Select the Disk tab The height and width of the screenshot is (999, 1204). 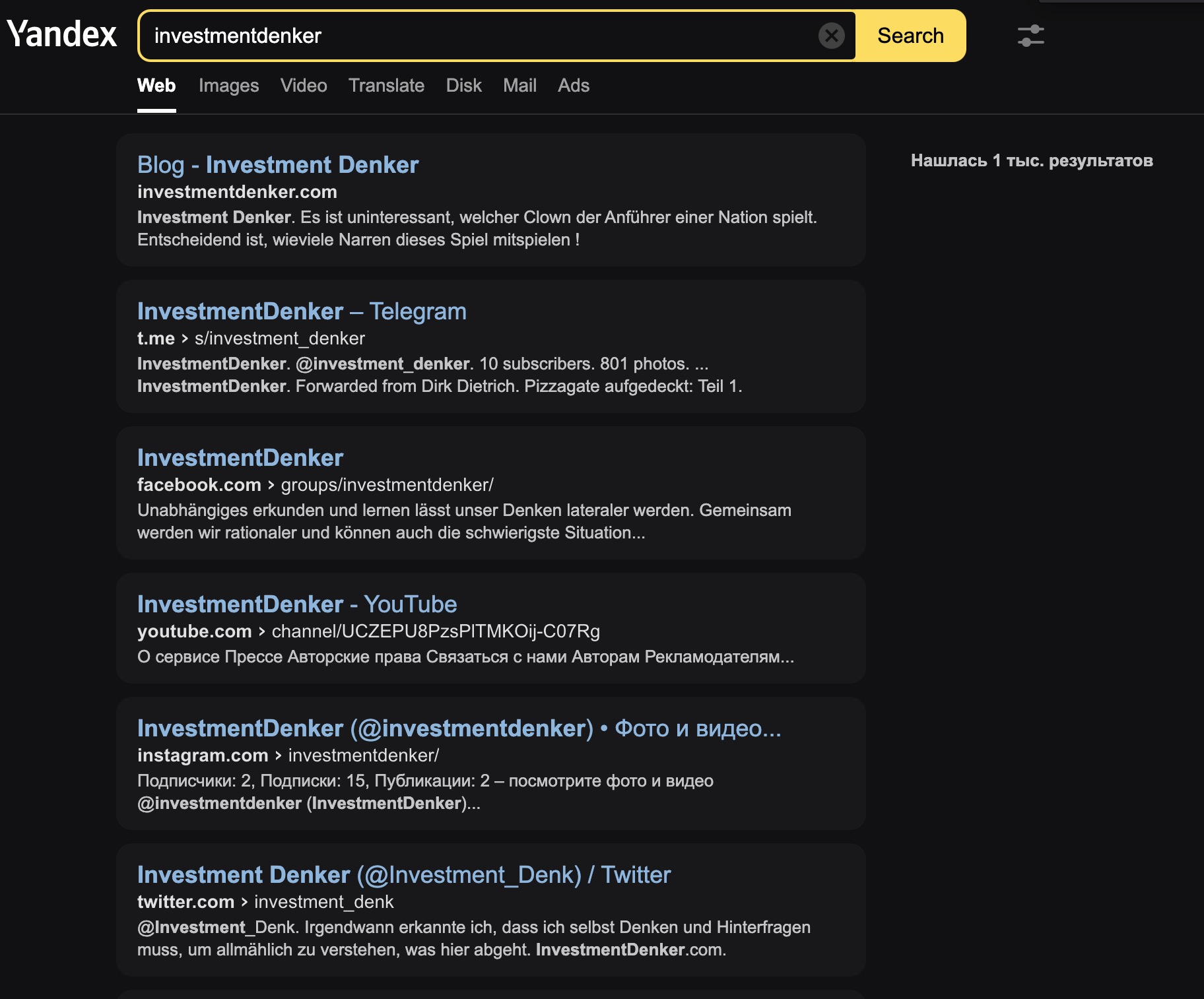pyautogui.click(x=463, y=86)
